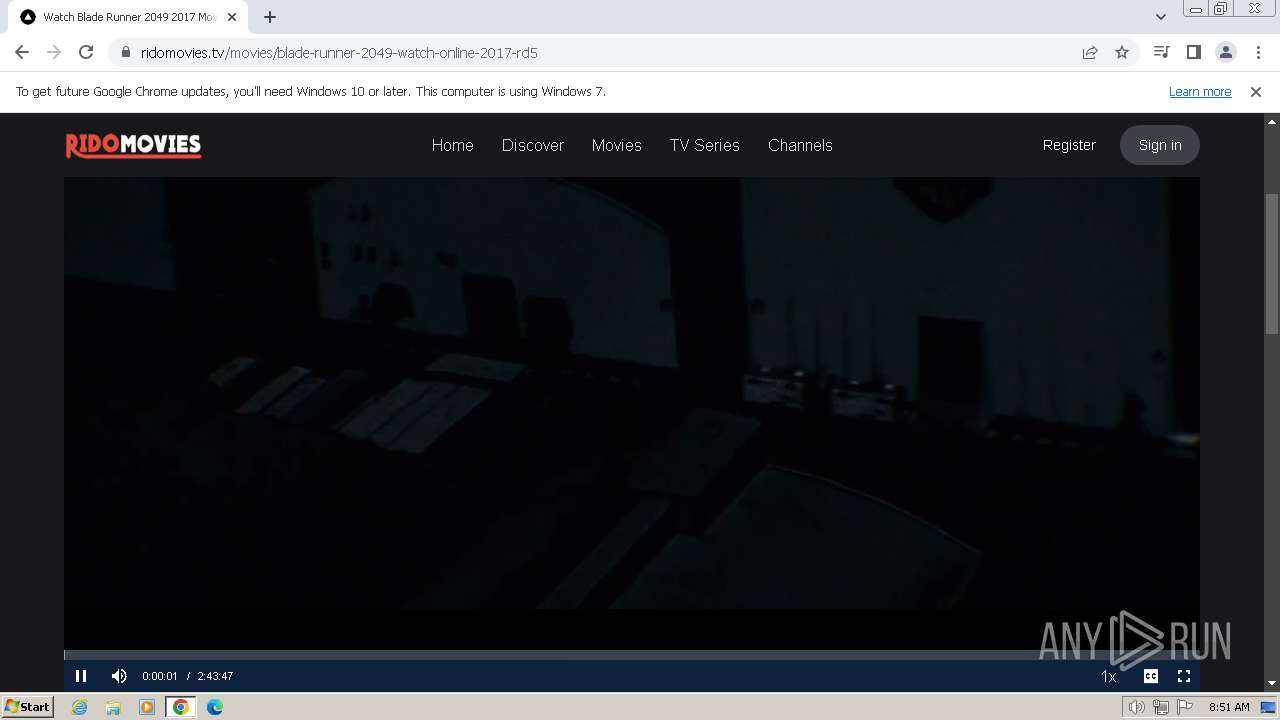Bookmark this tab with star
This screenshot has width=1280, height=720.
1122,52
